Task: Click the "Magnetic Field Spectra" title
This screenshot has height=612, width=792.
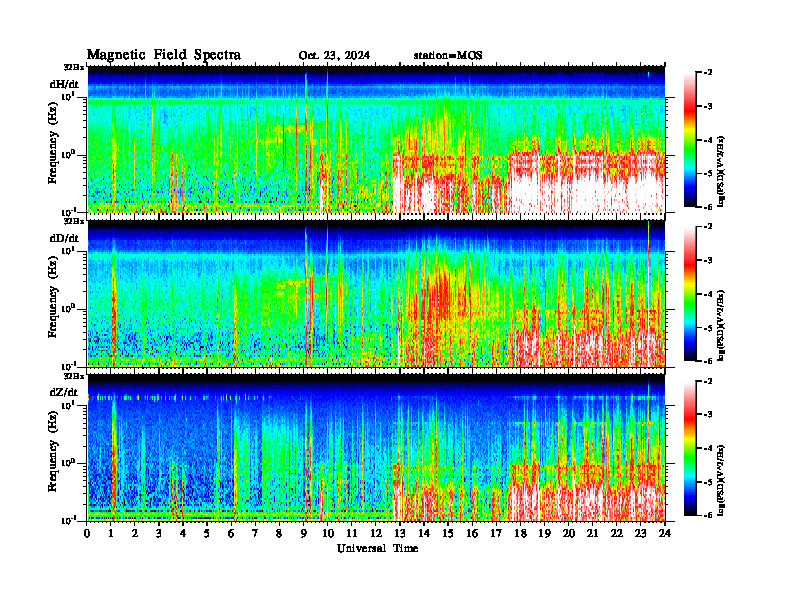Action: (x=164, y=55)
